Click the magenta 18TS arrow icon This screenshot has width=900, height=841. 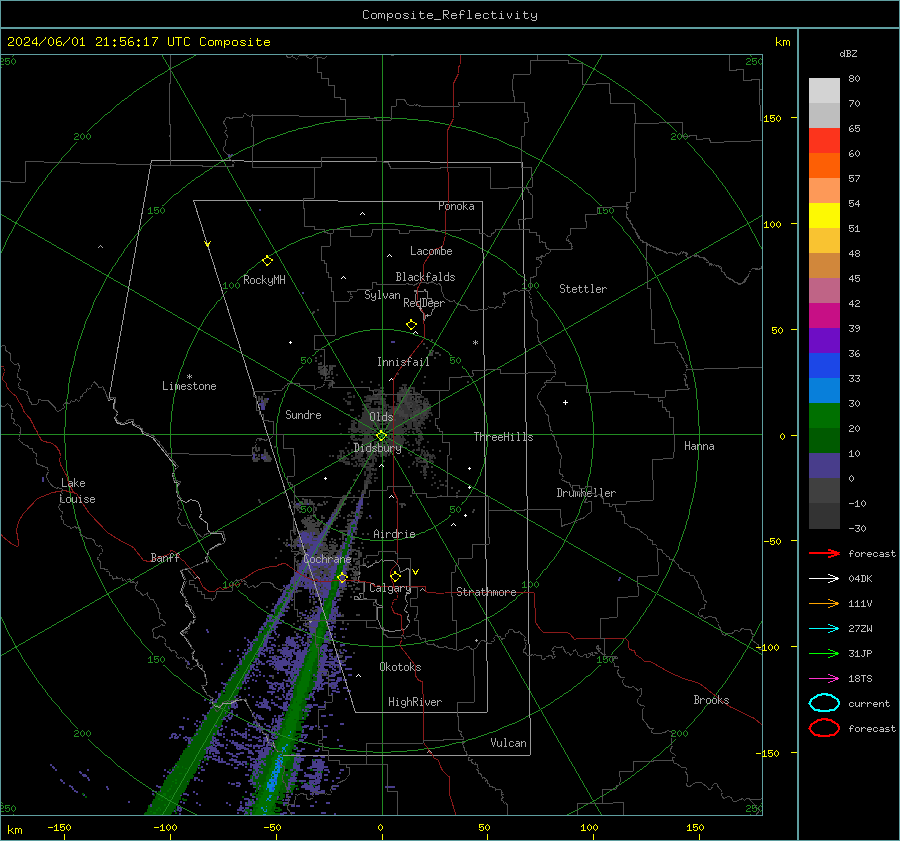tap(824, 679)
